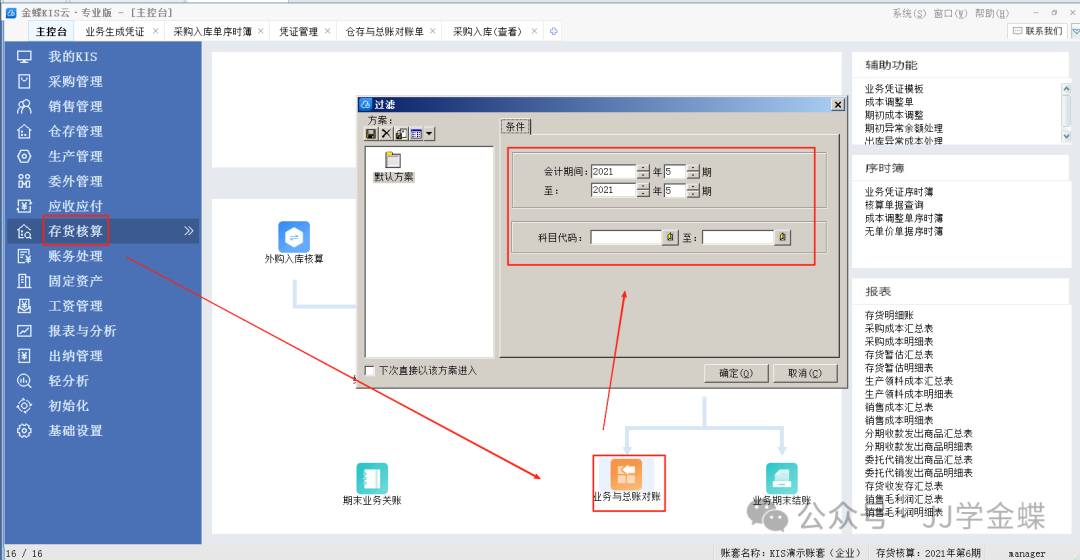Click the delete scheme X icon
1080x560 pixels.
coord(386,134)
